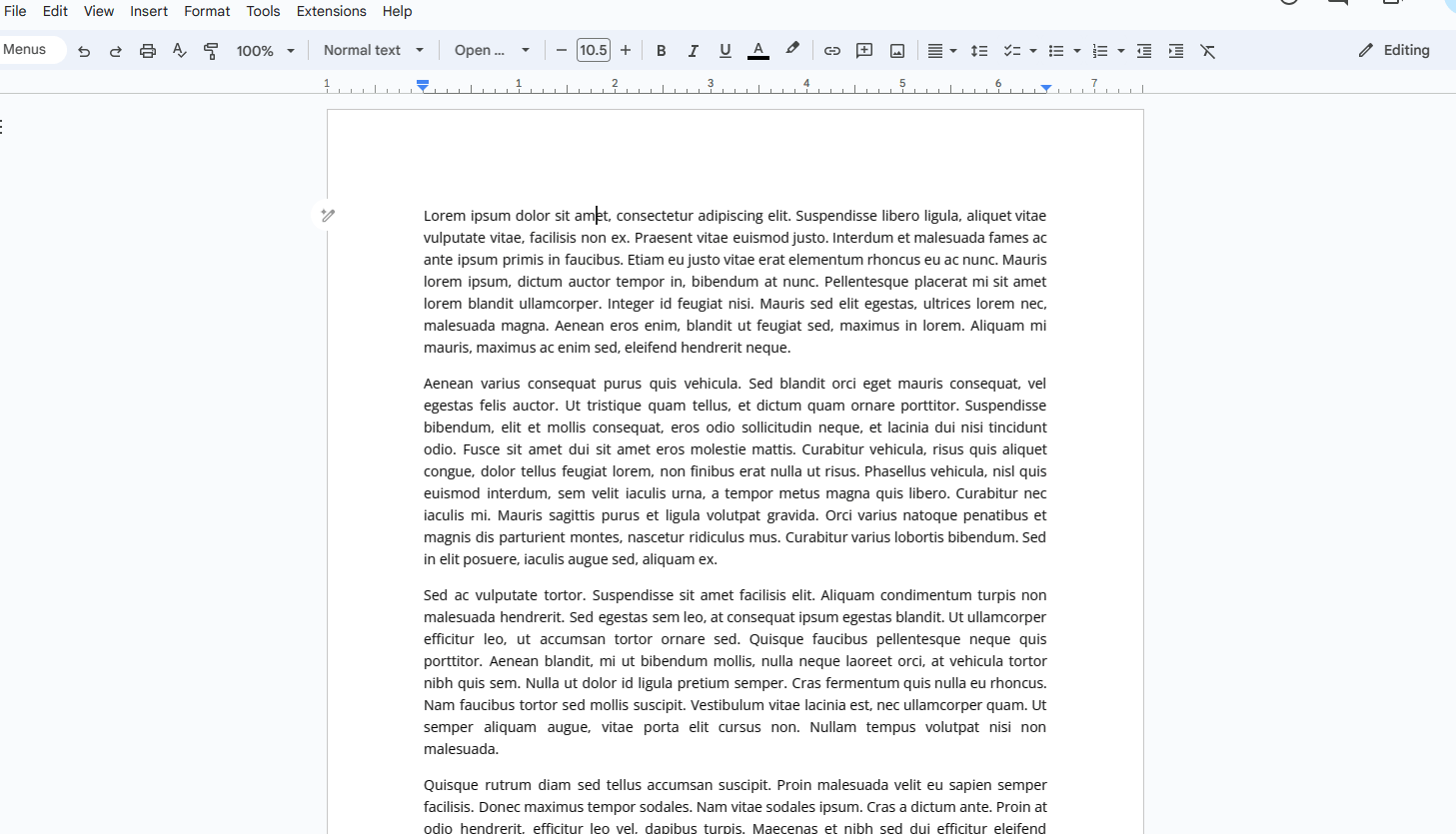Redo the last edit
Viewport: 1456px width, 834px height.
pos(115,50)
